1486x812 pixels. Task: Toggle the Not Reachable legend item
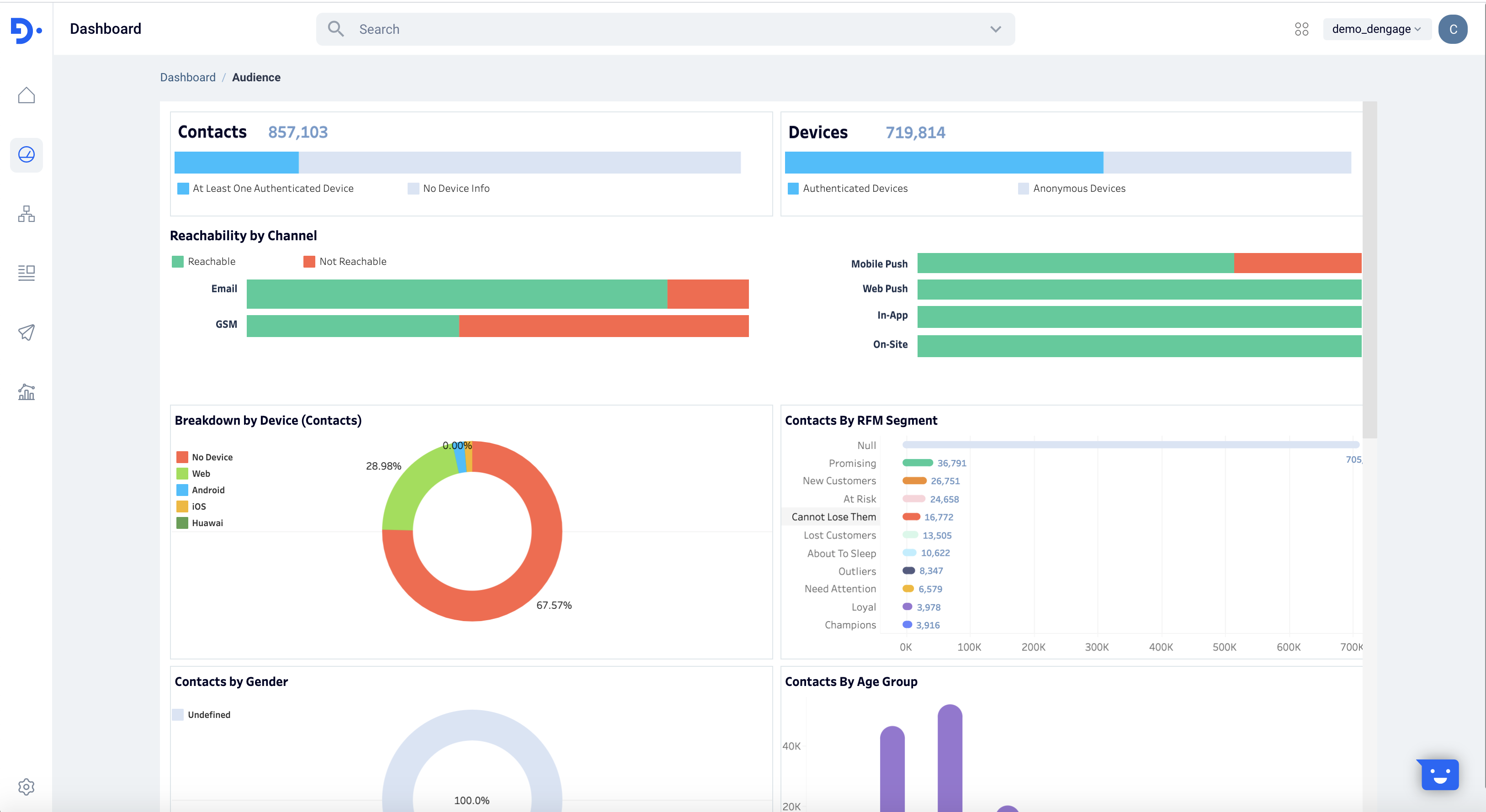[345, 262]
